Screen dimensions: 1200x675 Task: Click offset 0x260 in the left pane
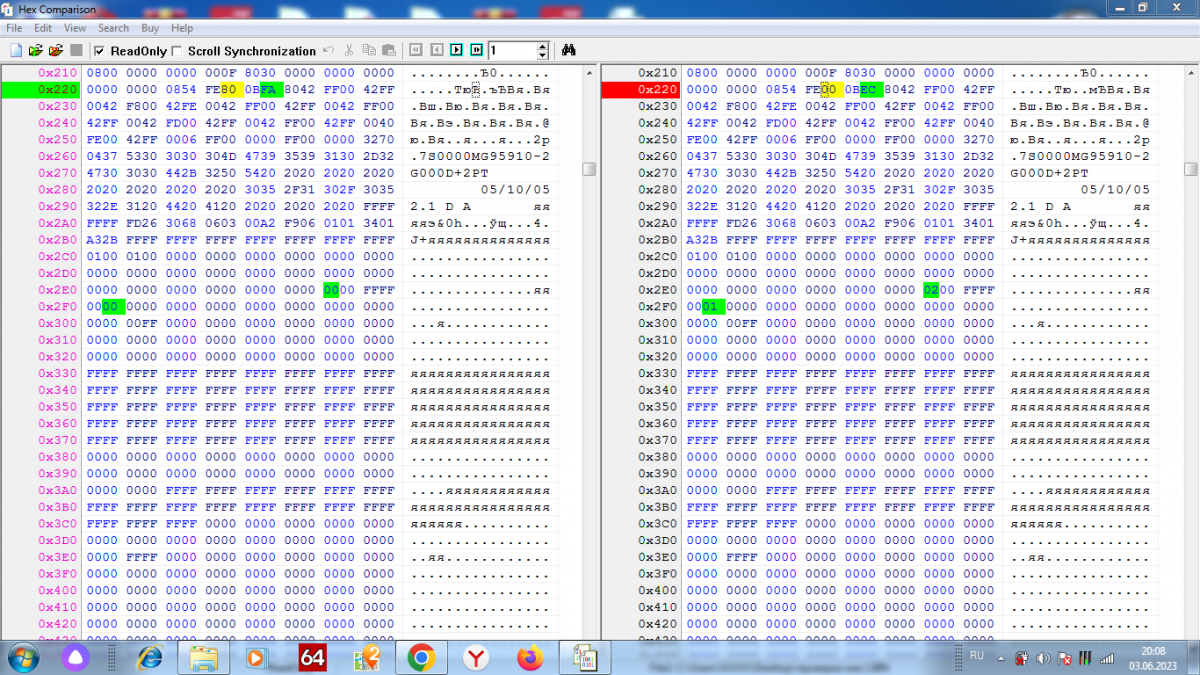point(57,156)
